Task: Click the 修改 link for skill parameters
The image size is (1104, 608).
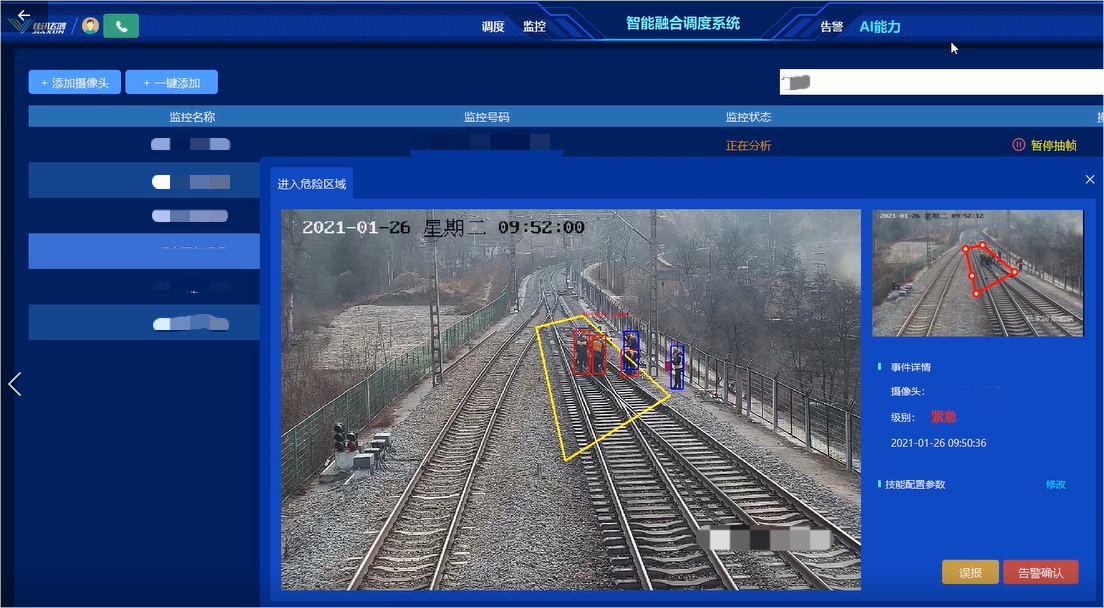Action: [1055, 485]
